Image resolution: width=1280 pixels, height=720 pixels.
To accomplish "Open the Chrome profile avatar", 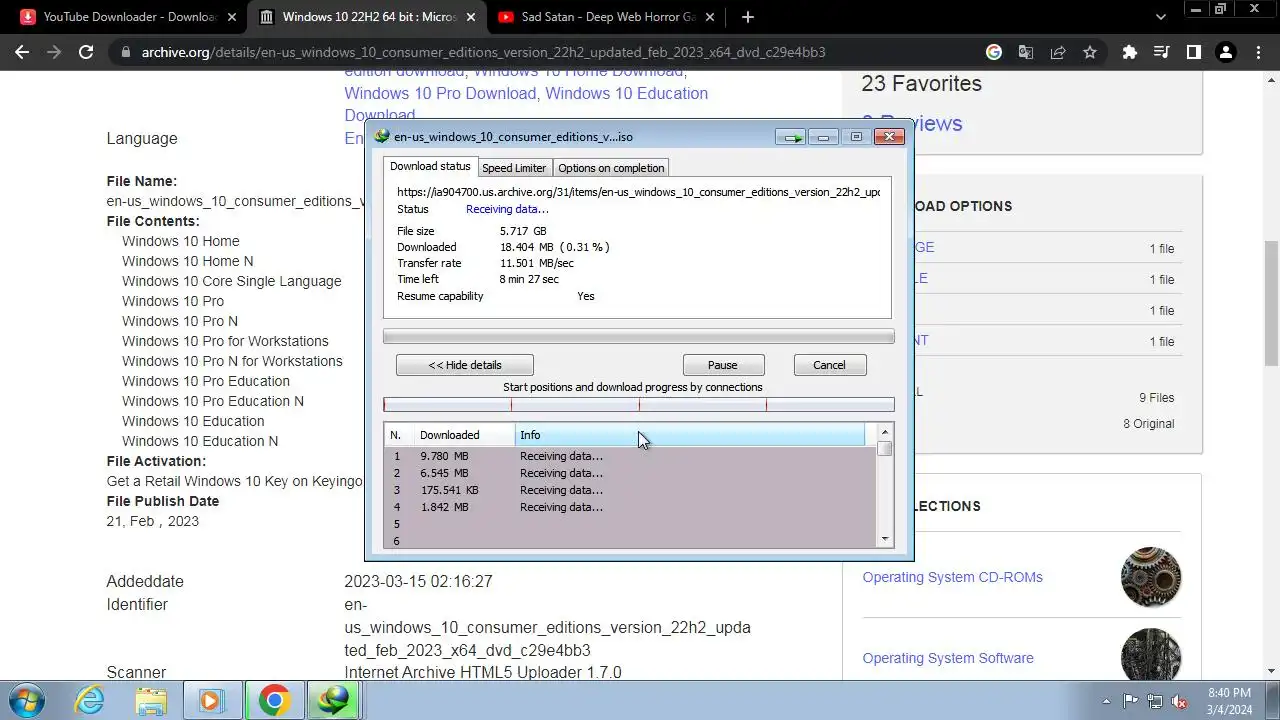I will 1226,52.
